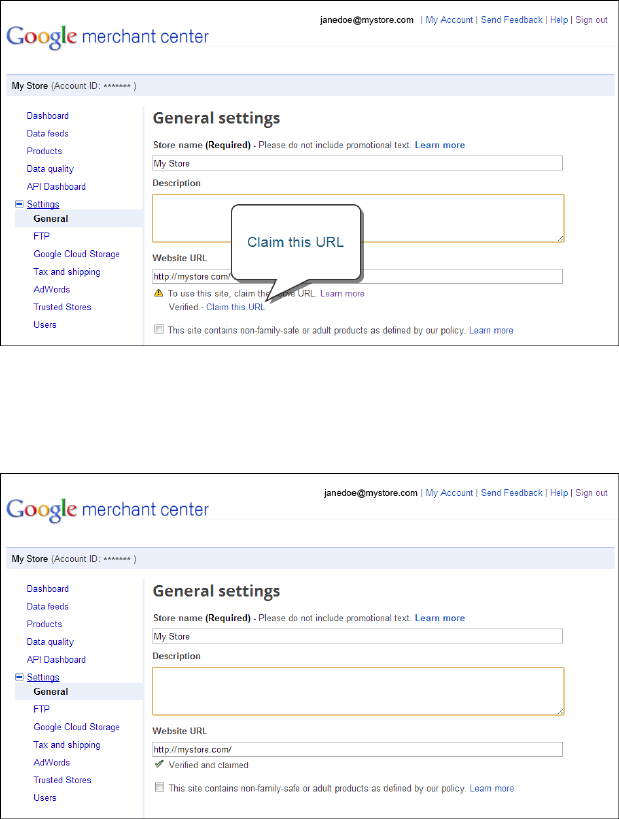Open Send Feedback in the lower screenshot's header
Image resolution: width=619 pixels, height=819 pixels.
(x=511, y=493)
